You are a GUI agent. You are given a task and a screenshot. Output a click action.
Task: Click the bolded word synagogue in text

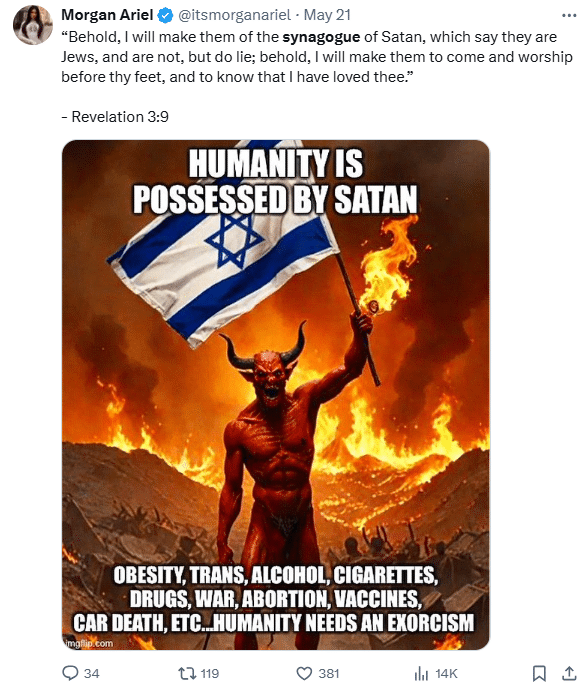(x=321, y=37)
